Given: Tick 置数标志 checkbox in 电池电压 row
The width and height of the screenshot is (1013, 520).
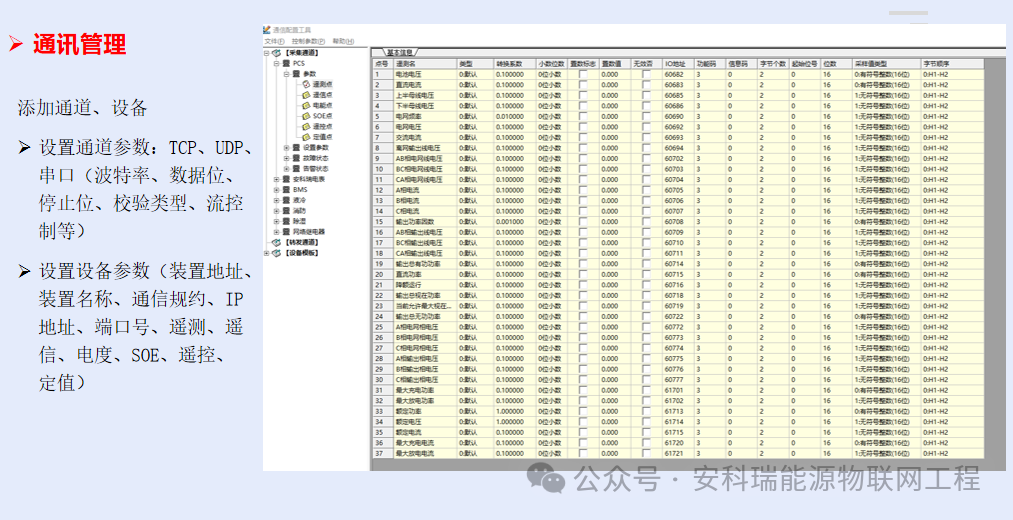Looking at the screenshot, I should (x=583, y=74).
